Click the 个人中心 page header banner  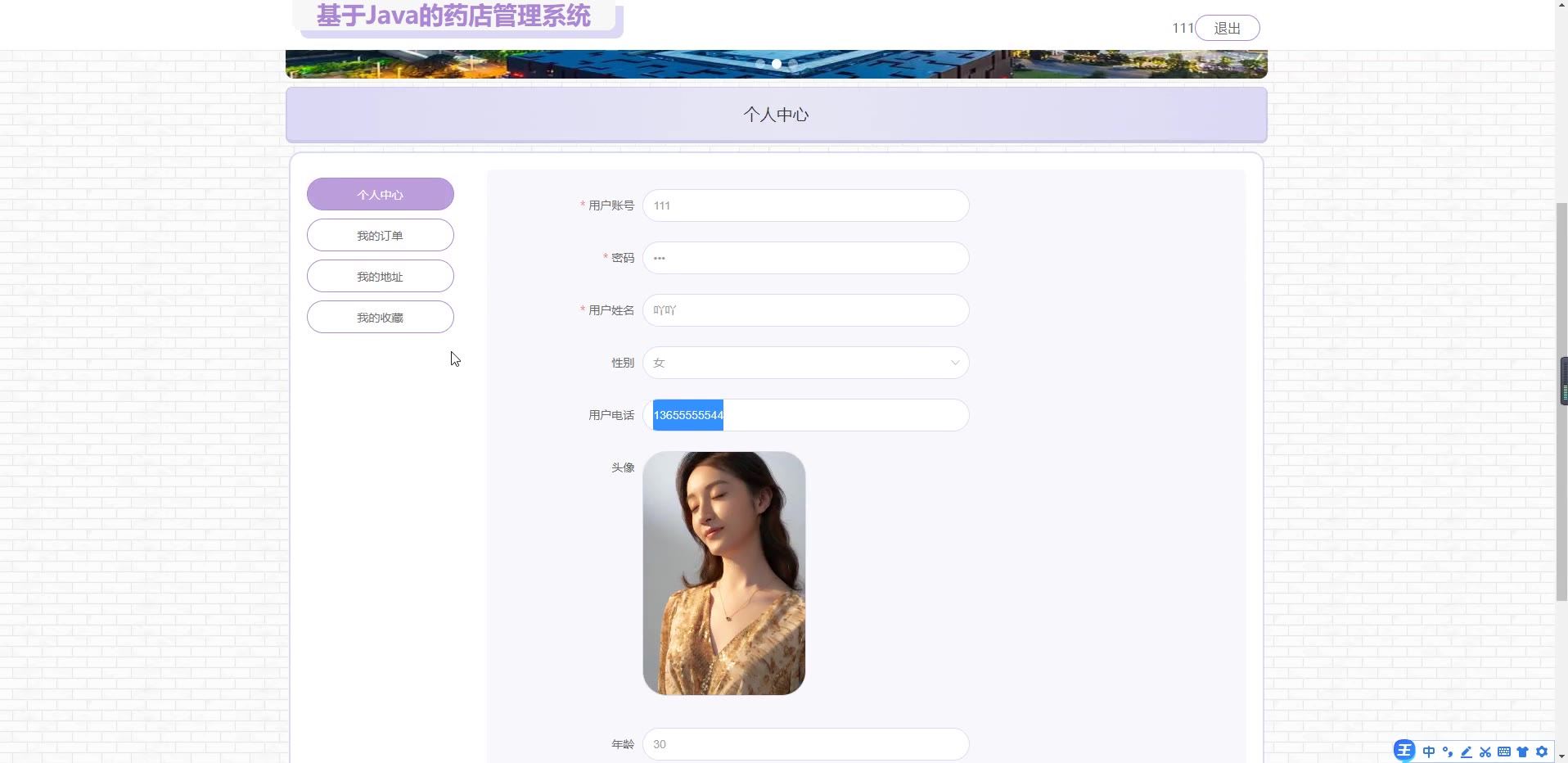point(777,115)
